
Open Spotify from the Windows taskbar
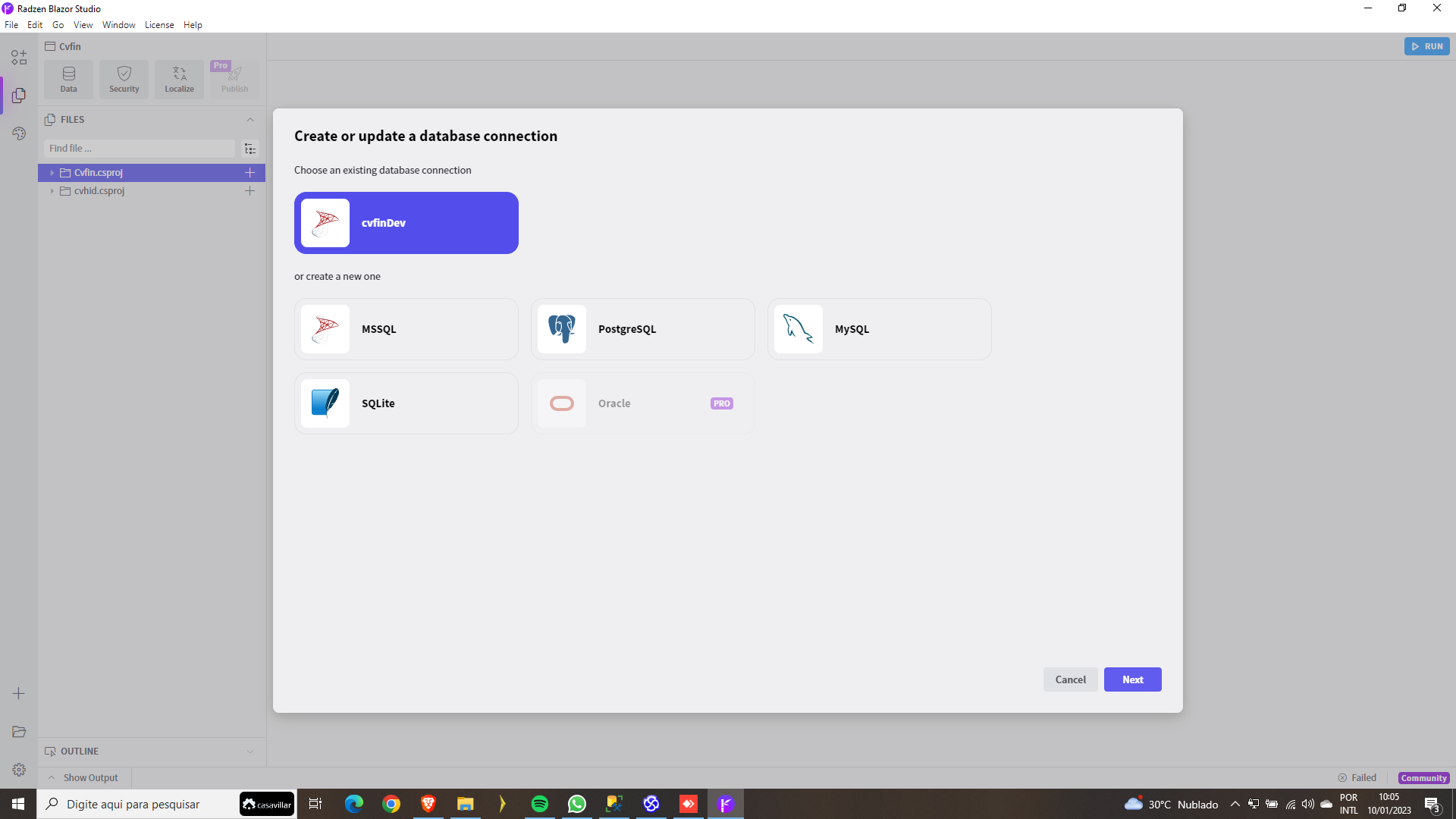point(540,804)
